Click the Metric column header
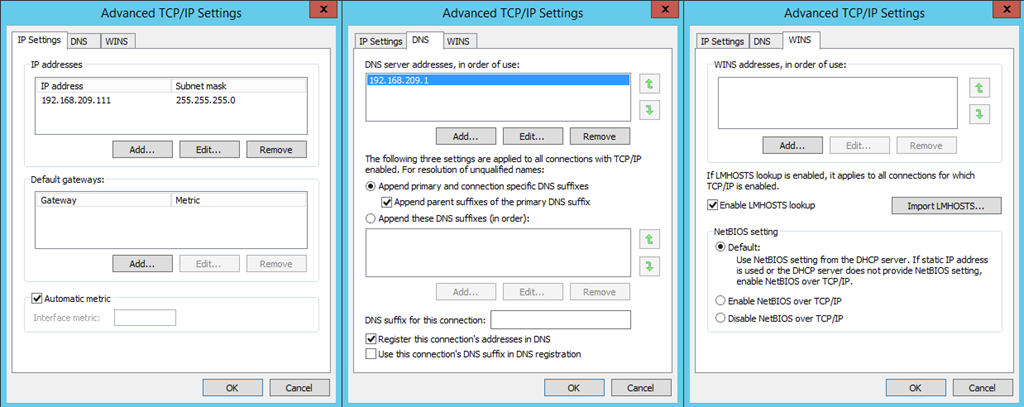This screenshot has width=1024, height=407. click(x=239, y=201)
